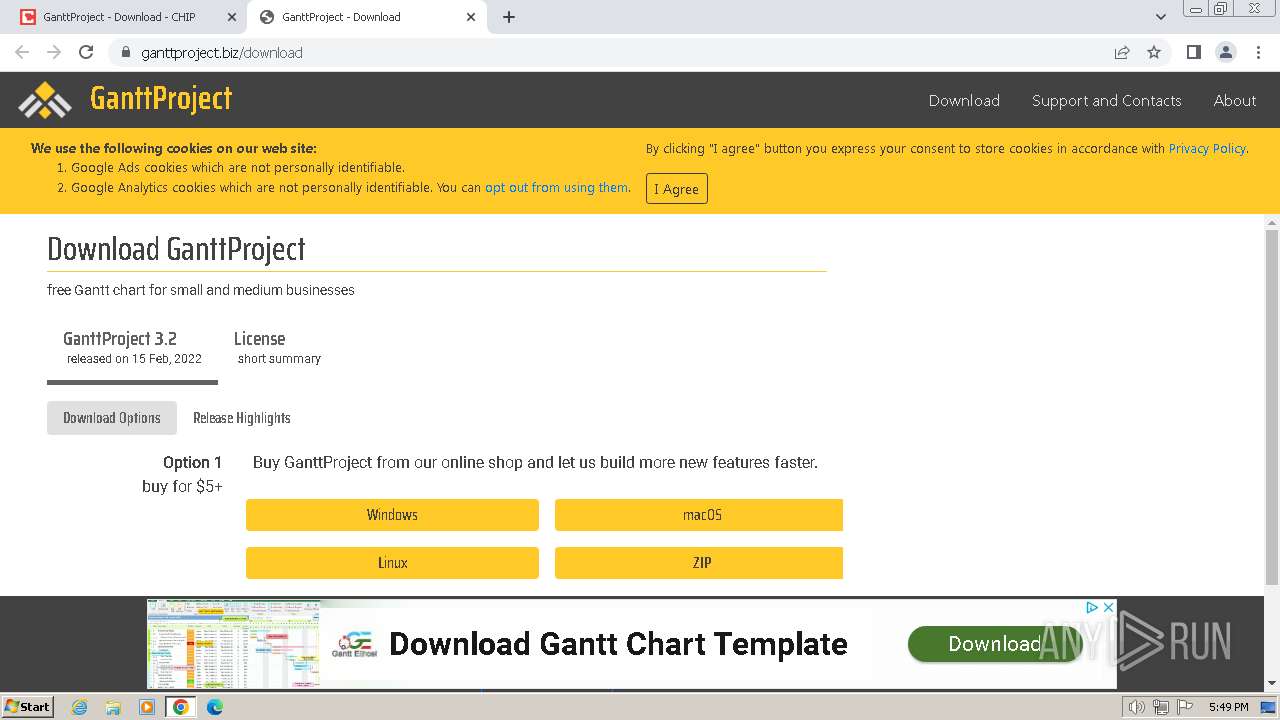
Task: Show the Release Highlights tab
Action: coord(242,418)
